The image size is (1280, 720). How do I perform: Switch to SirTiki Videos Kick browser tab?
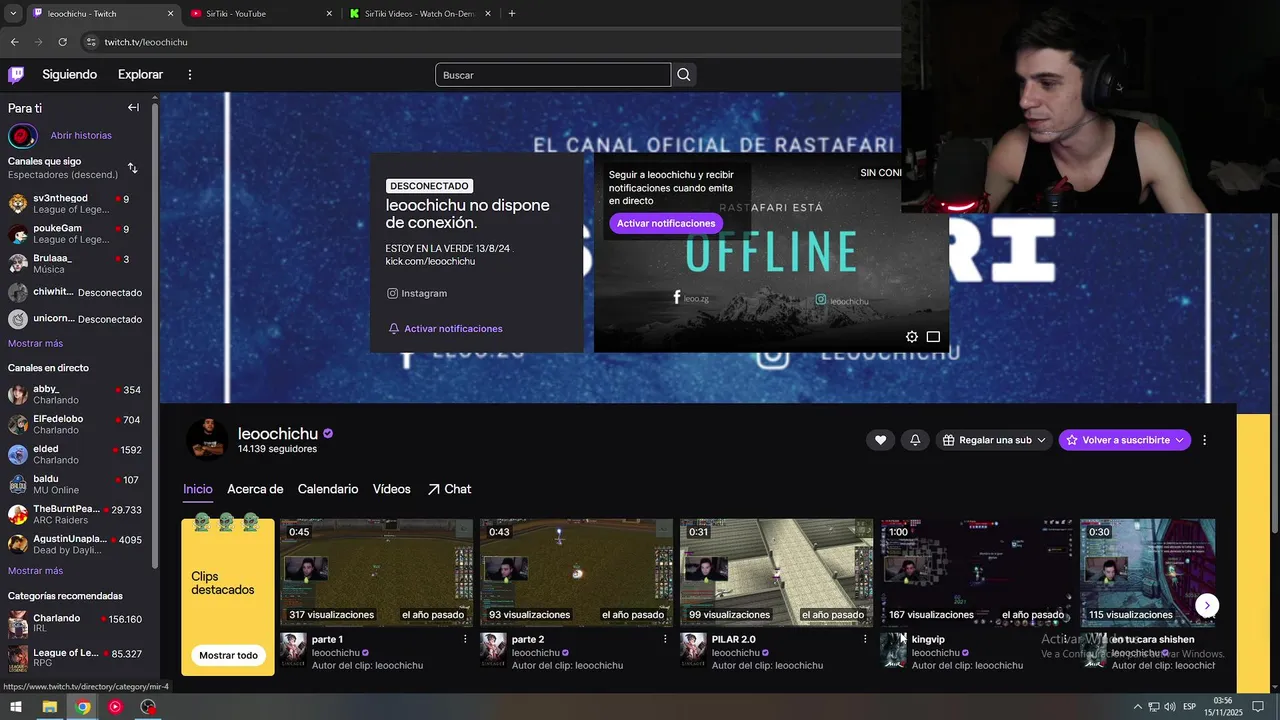click(x=420, y=14)
